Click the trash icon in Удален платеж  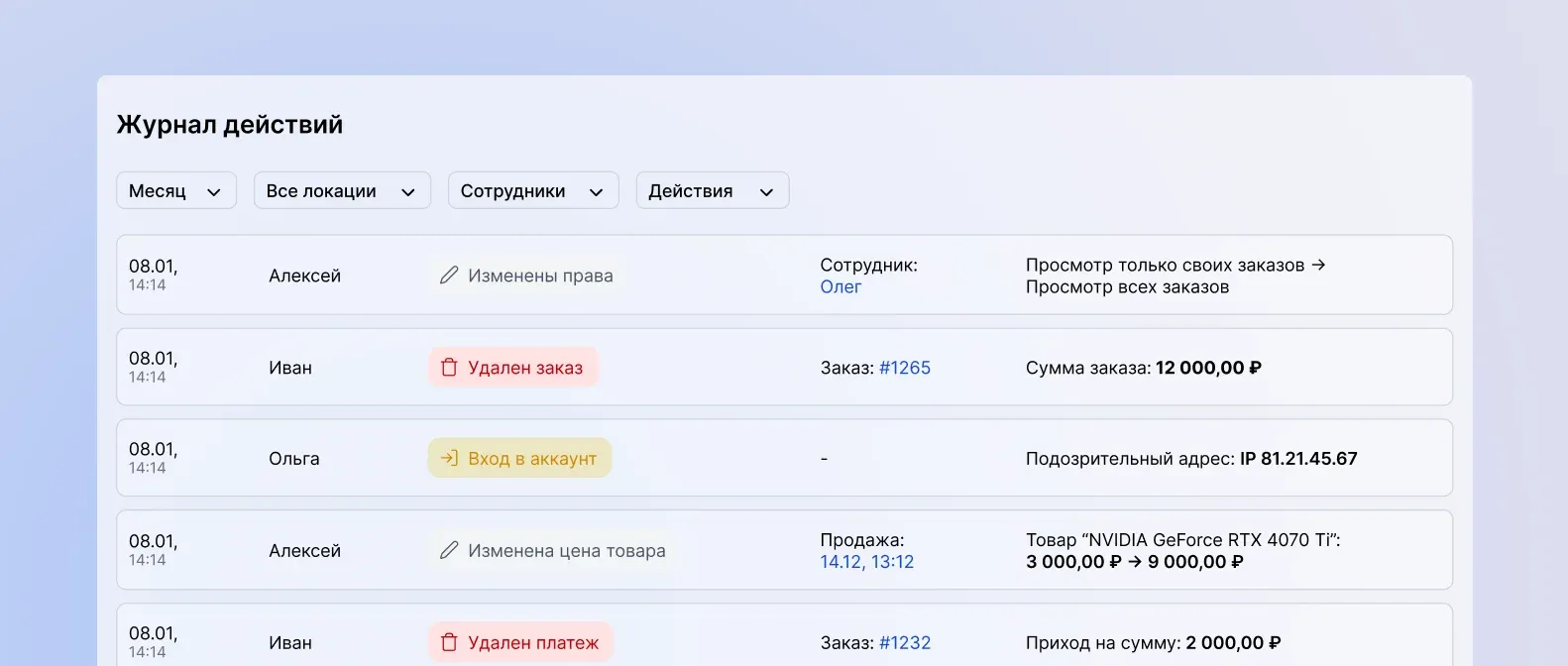tap(449, 643)
